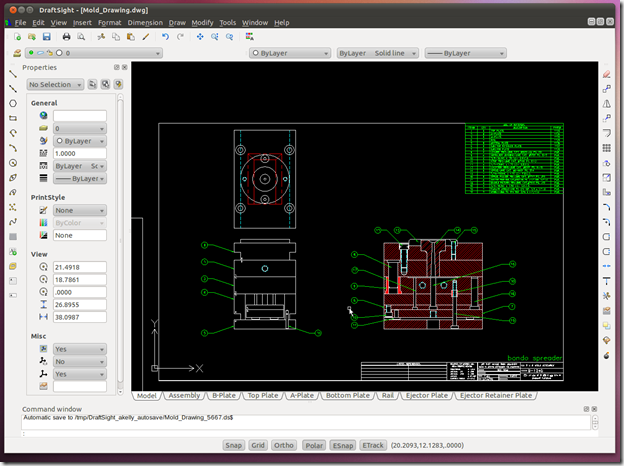Click the Open file folder icon
The width and height of the screenshot is (624, 466).
click(32, 37)
